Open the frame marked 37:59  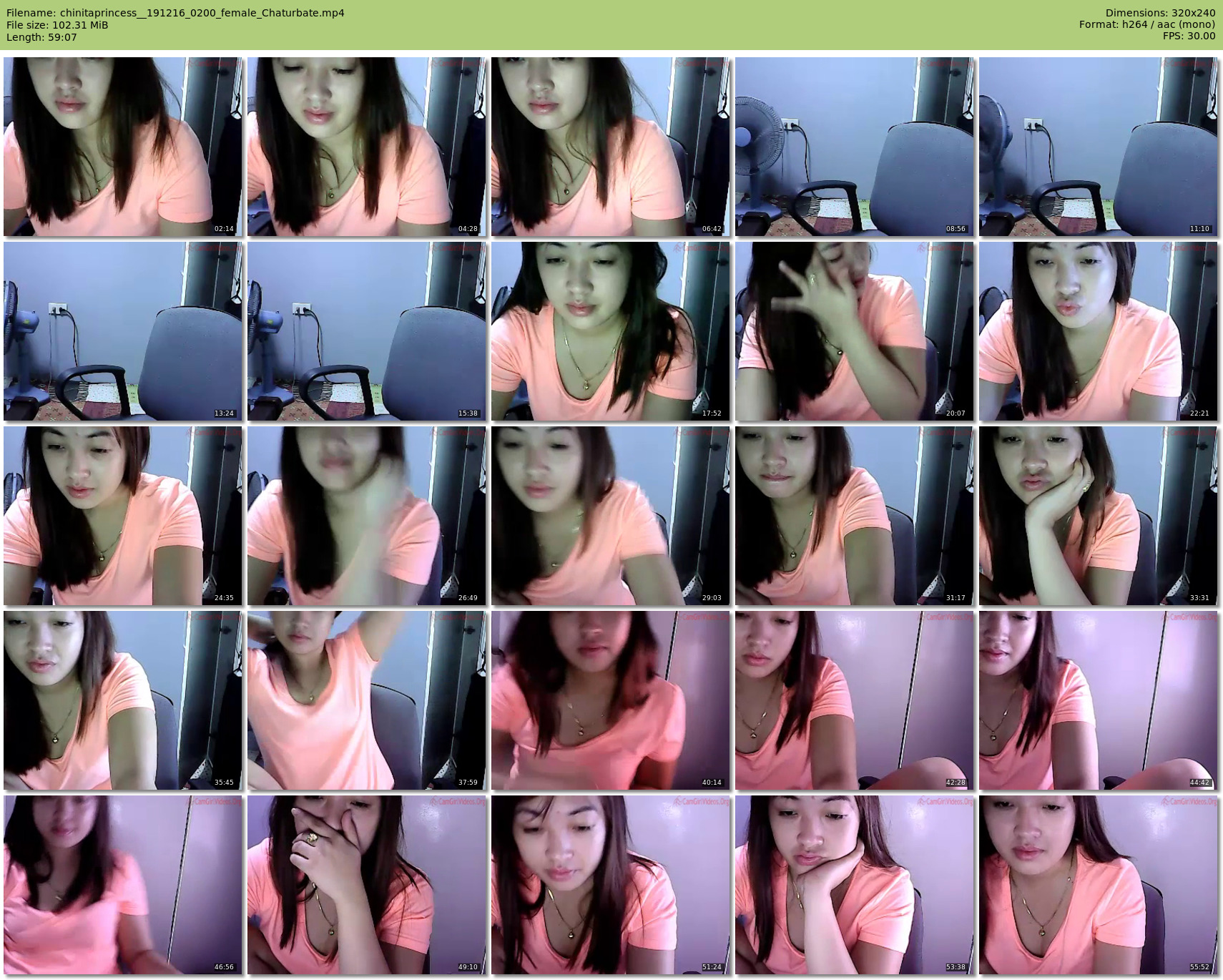click(366, 700)
